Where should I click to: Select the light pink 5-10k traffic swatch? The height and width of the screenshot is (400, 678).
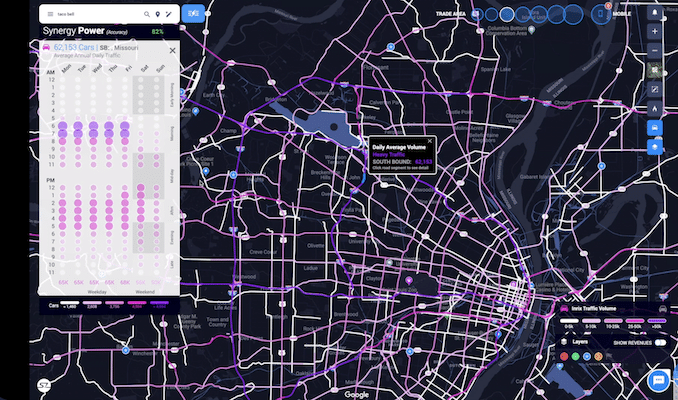591,321
